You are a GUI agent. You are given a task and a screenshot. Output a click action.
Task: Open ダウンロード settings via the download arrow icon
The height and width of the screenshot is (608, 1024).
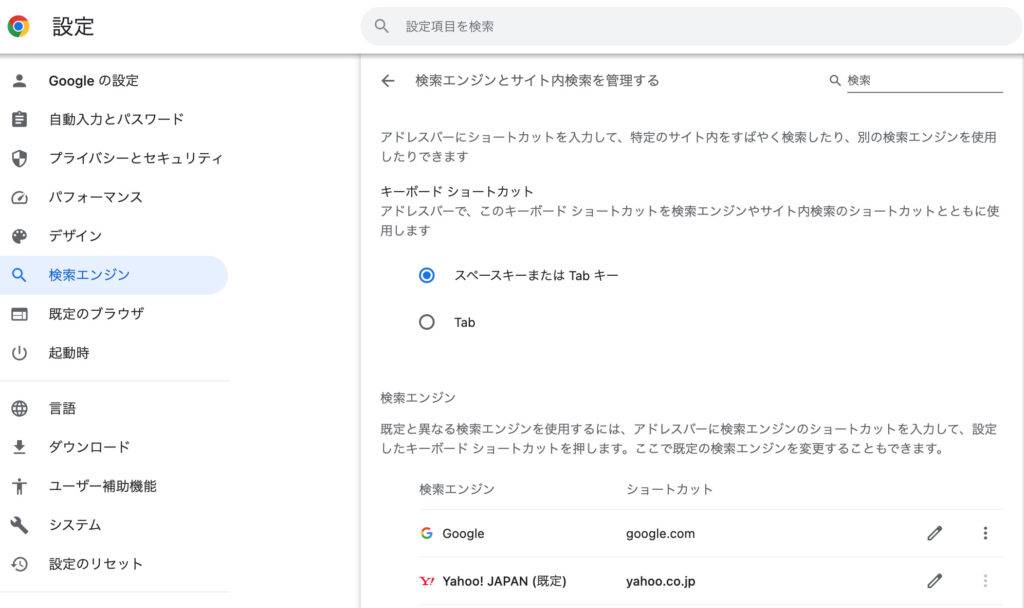pos(21,447)
